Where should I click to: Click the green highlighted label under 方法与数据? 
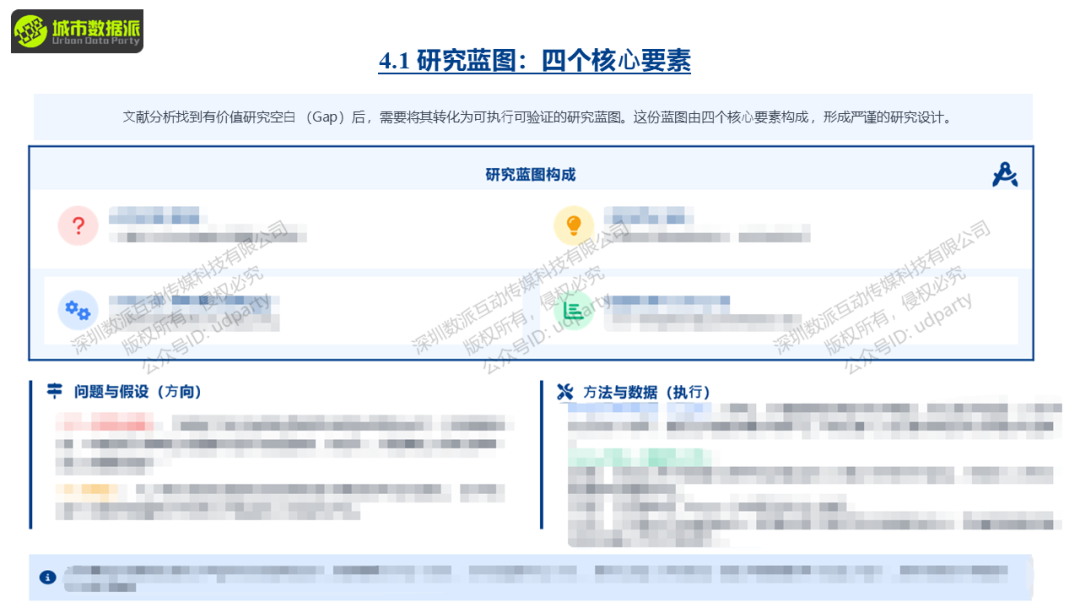pyautogui.click(x=640, y=456)
